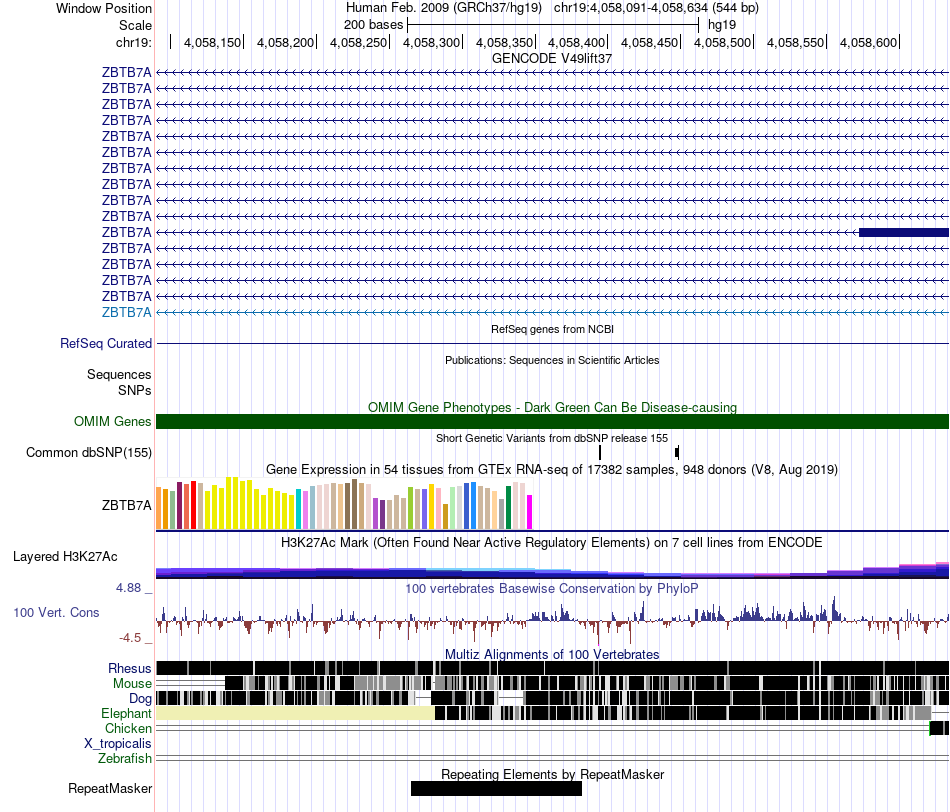950x812 pixels.
Task: Click the Window Position label
Action: (104, 8)
